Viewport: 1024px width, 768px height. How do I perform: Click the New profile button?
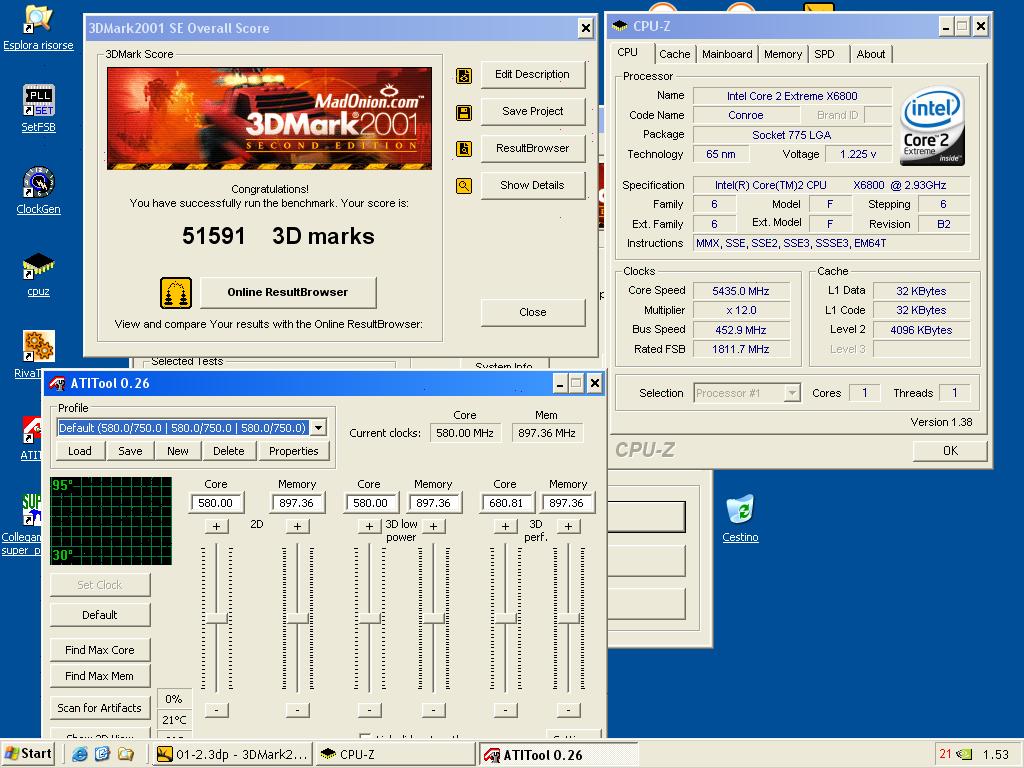(x=178, y=451)
